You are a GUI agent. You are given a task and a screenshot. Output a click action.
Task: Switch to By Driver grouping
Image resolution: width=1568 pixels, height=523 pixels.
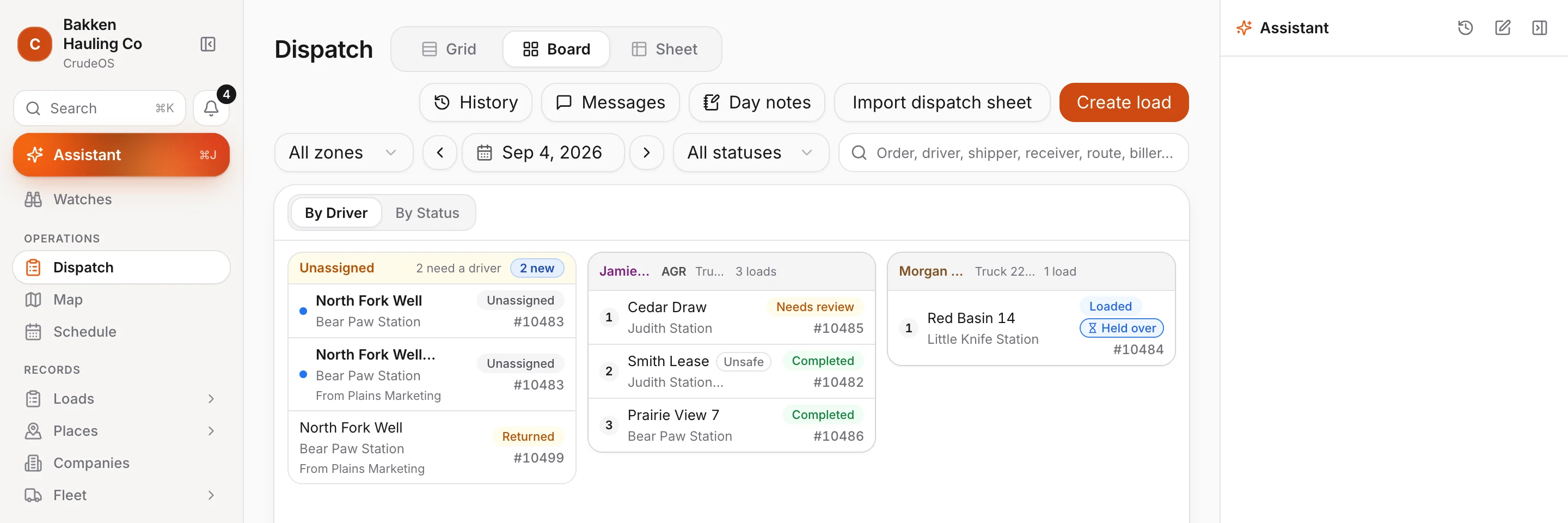[336, 213]
